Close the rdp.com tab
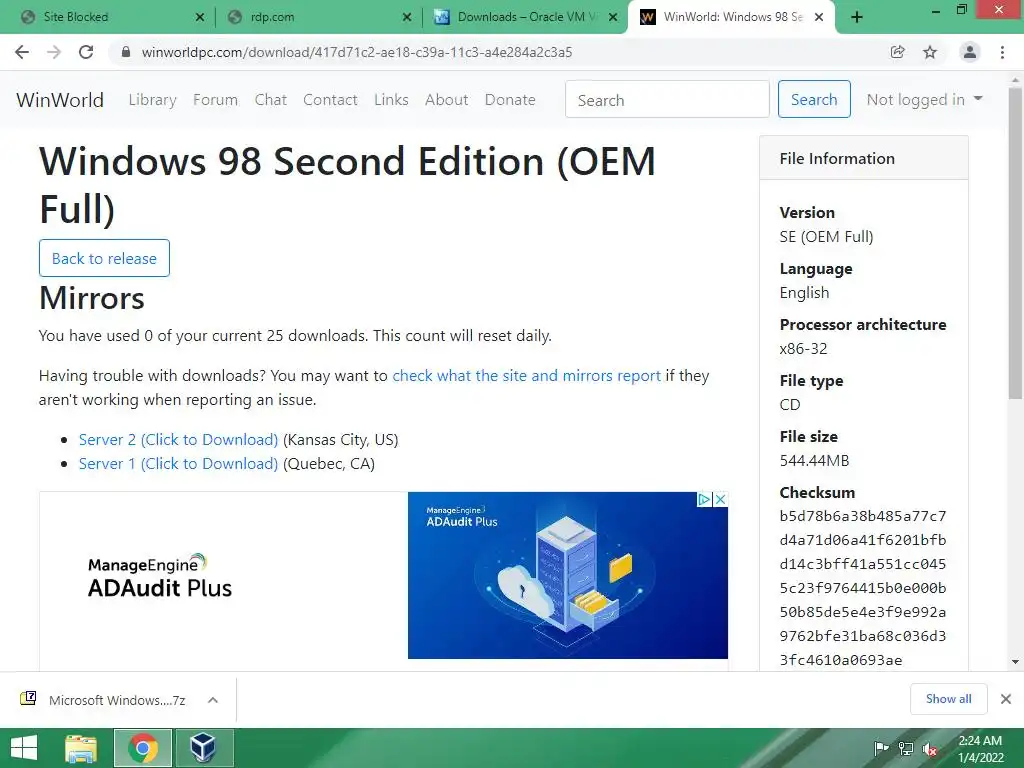 (407, 18)
